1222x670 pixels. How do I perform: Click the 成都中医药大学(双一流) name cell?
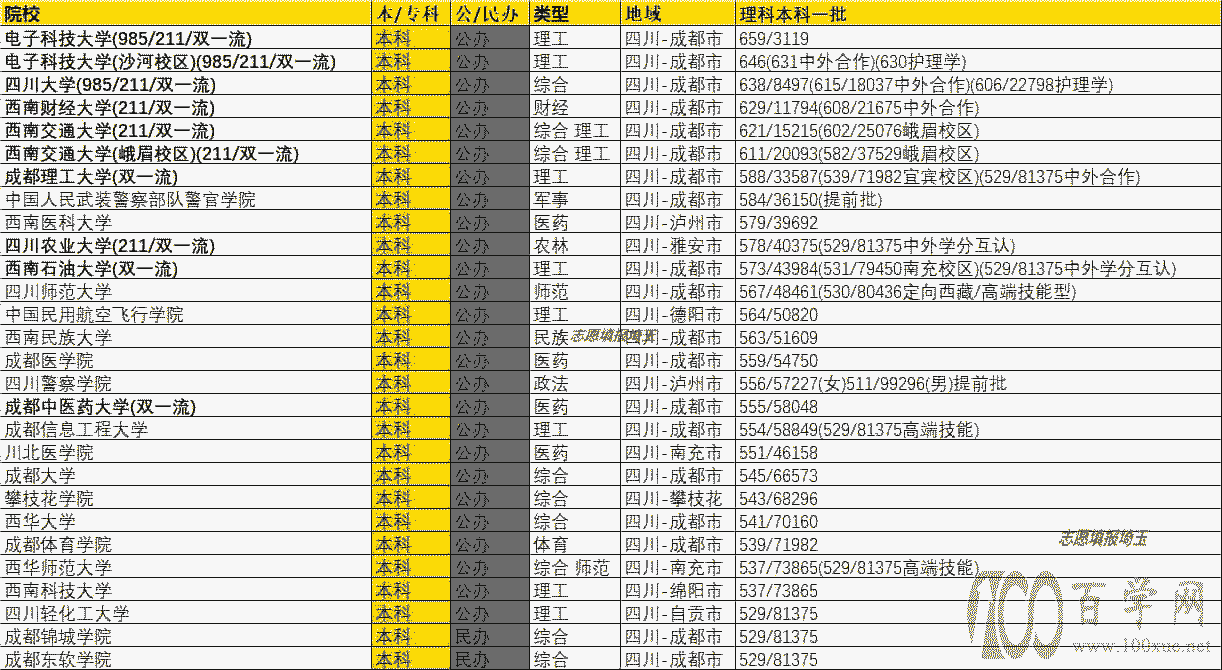186,407
